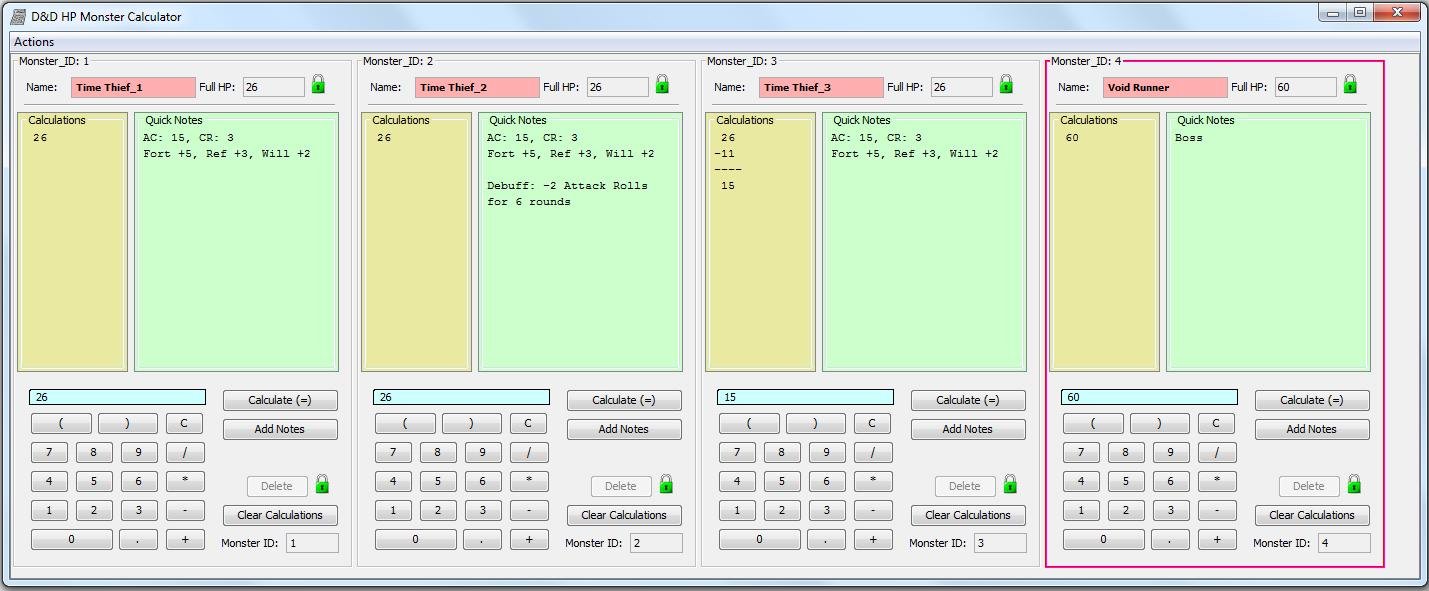The height and width of the screenshot is (591, 1429).
Task: Click Clear Calculations for Time Thief_3
Action: (x=967, y=515)
